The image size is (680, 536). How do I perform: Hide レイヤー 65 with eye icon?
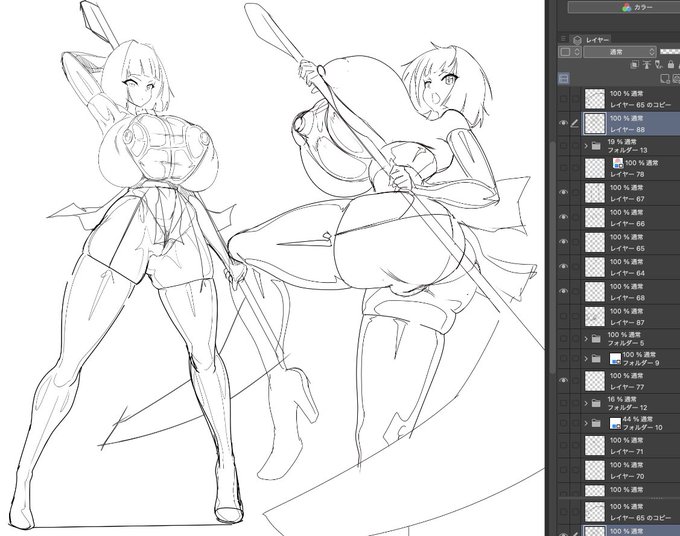click(563, 242)
